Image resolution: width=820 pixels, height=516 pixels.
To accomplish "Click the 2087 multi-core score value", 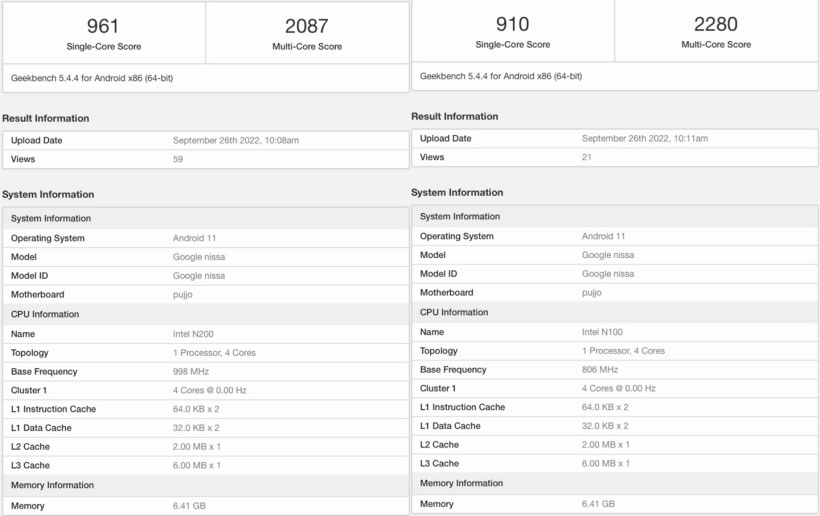I will click(x=306, y=26).
